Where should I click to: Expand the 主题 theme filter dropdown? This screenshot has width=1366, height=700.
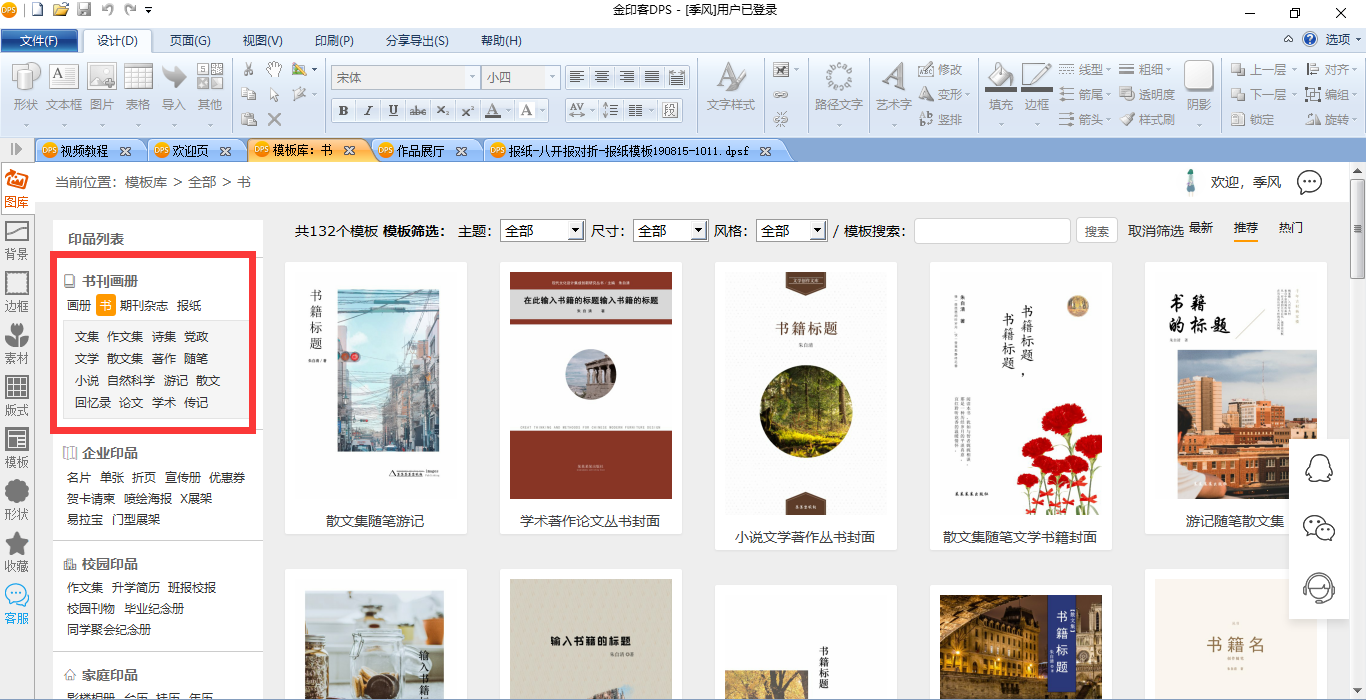pos(575,230)
